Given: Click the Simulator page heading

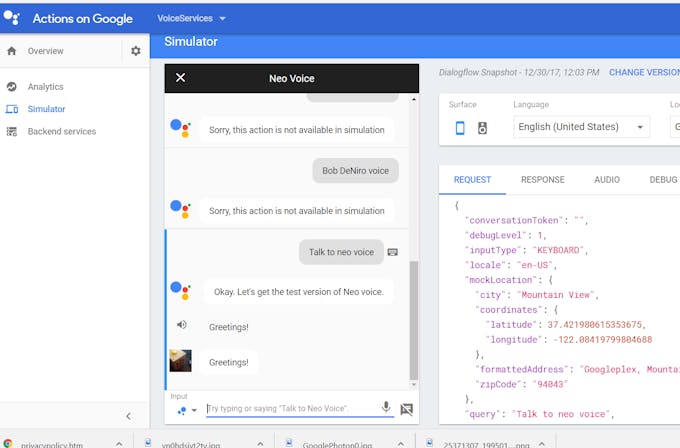Looking at the screenshot, I should tap(191, 42).
